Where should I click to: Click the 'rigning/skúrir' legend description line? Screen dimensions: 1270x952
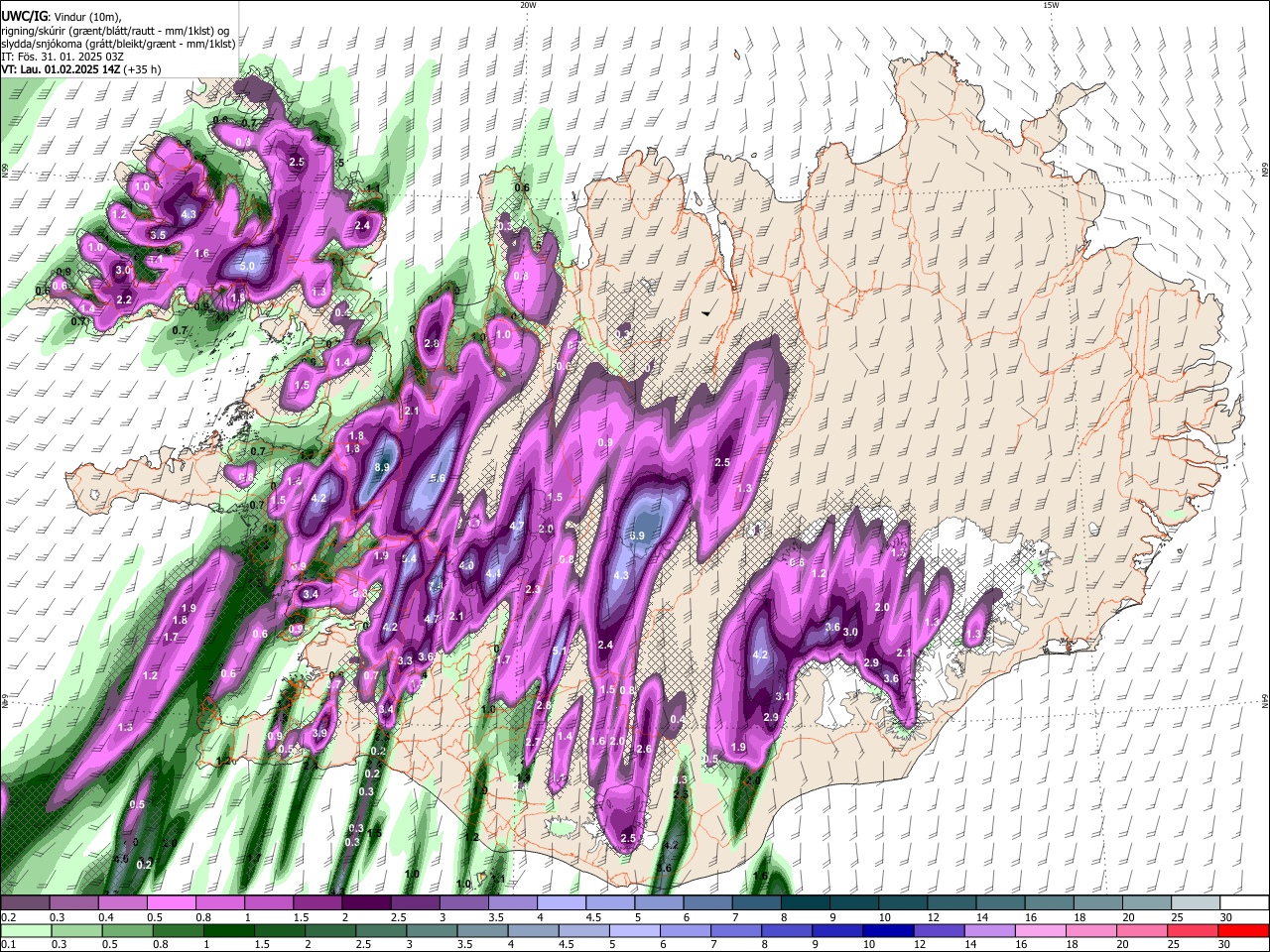coord(115,30)
